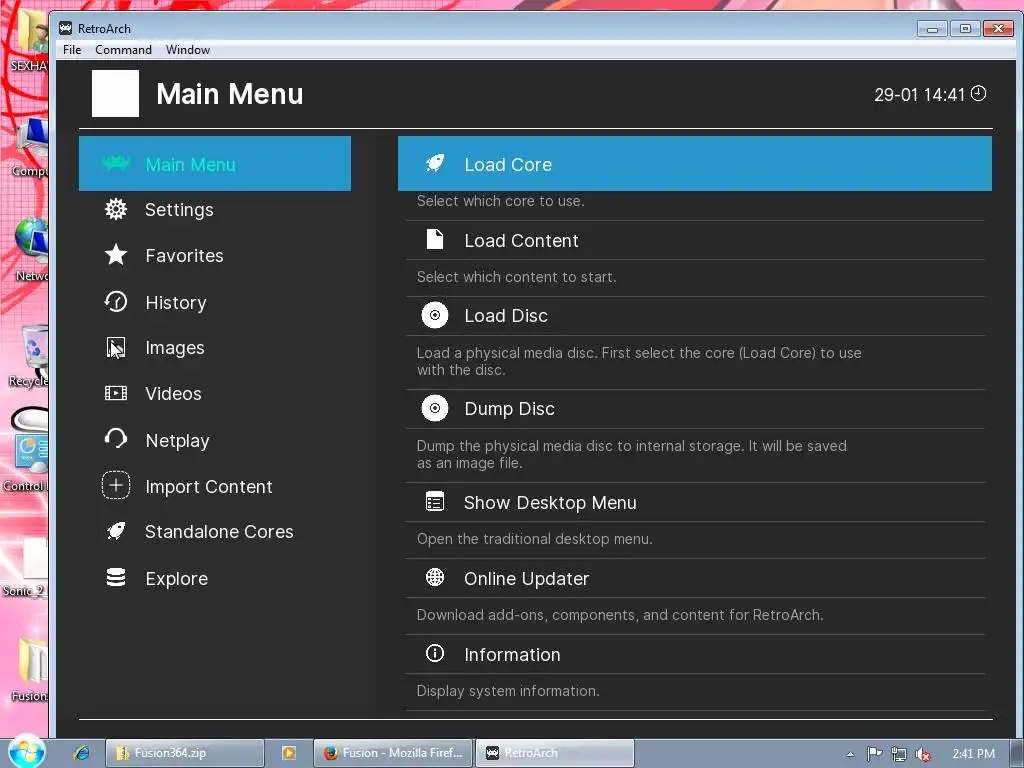Click the Online Updater globe icon
The image size is (1024, 768).
coord(435,577)
